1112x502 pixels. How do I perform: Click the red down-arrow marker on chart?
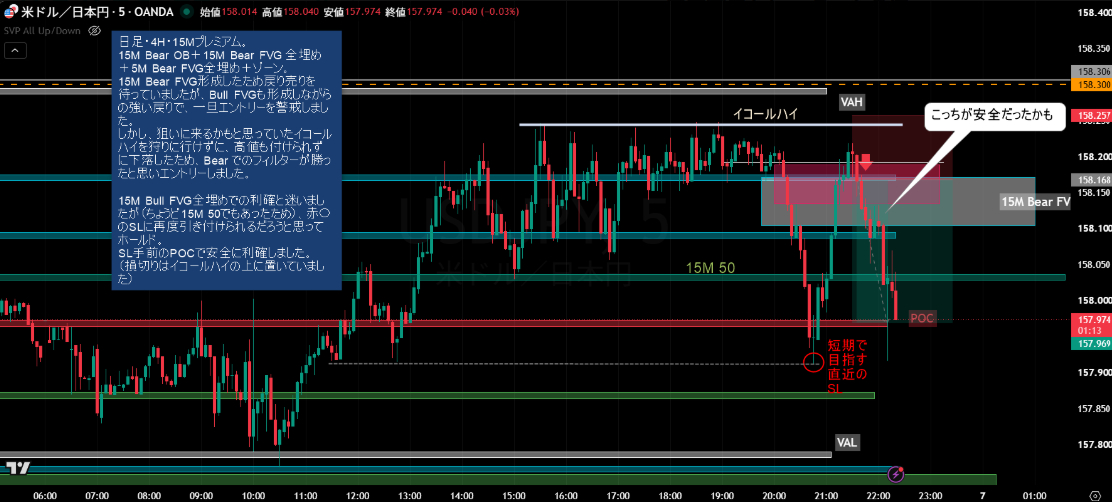(865, 162)
